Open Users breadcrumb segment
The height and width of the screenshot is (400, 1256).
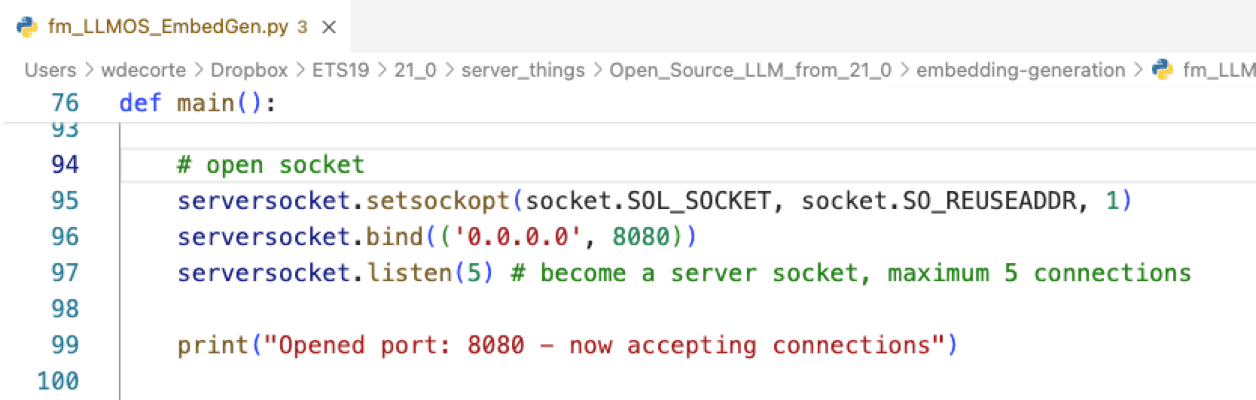(50, 70)
